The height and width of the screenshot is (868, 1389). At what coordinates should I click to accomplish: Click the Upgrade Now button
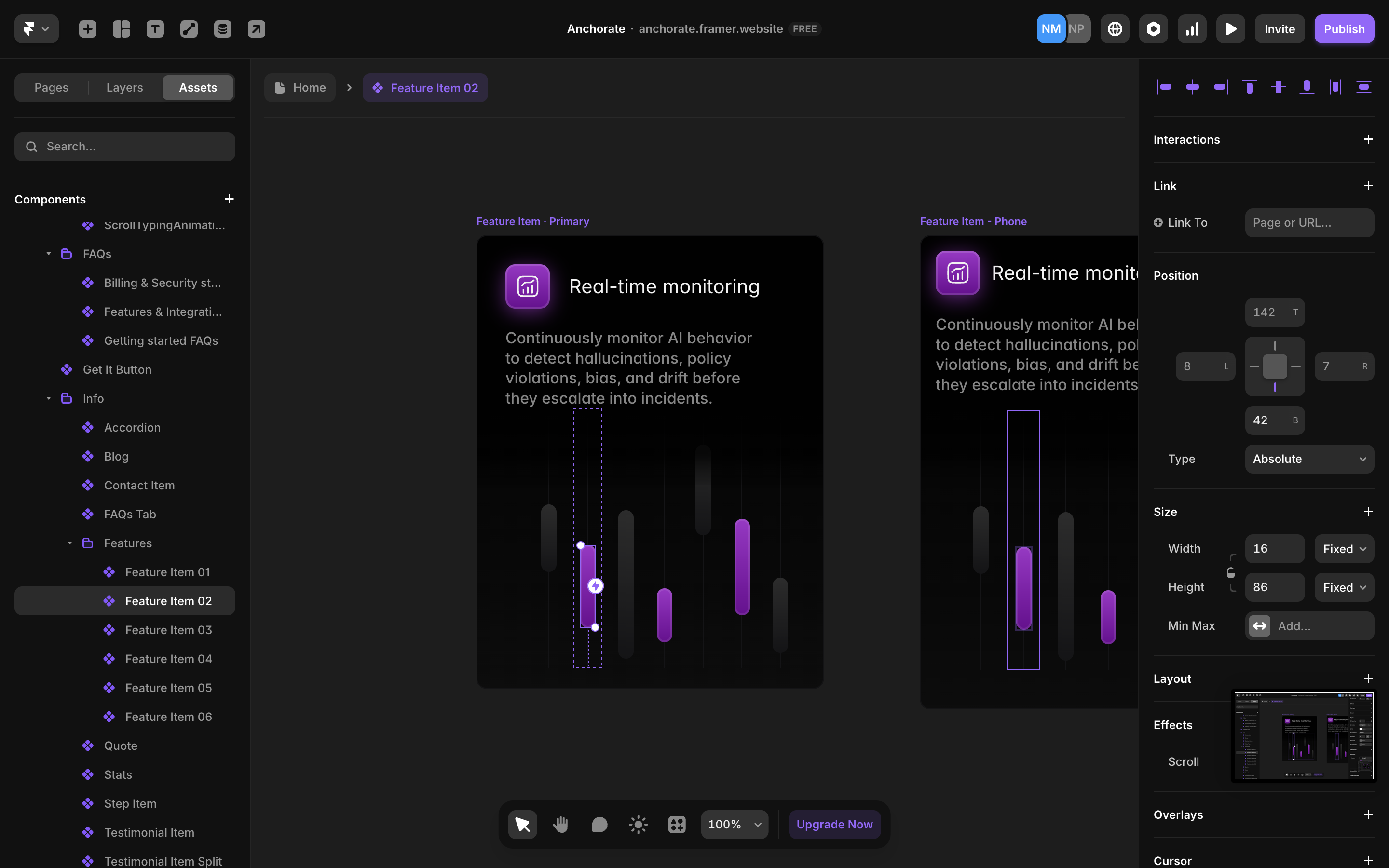click(x=834, y=825)
